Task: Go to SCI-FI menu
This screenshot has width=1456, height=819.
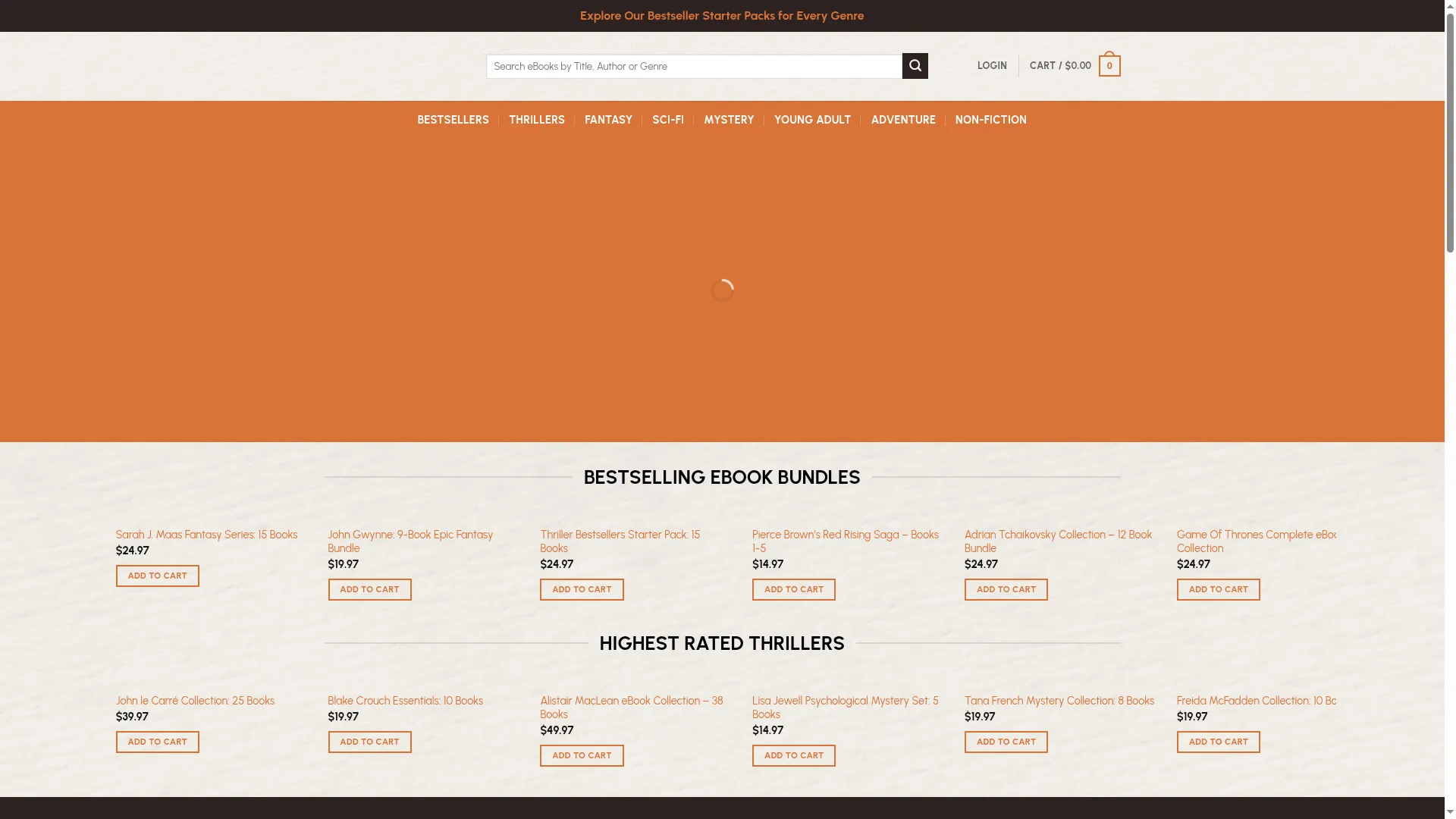Action: click(x=668, y=120)
